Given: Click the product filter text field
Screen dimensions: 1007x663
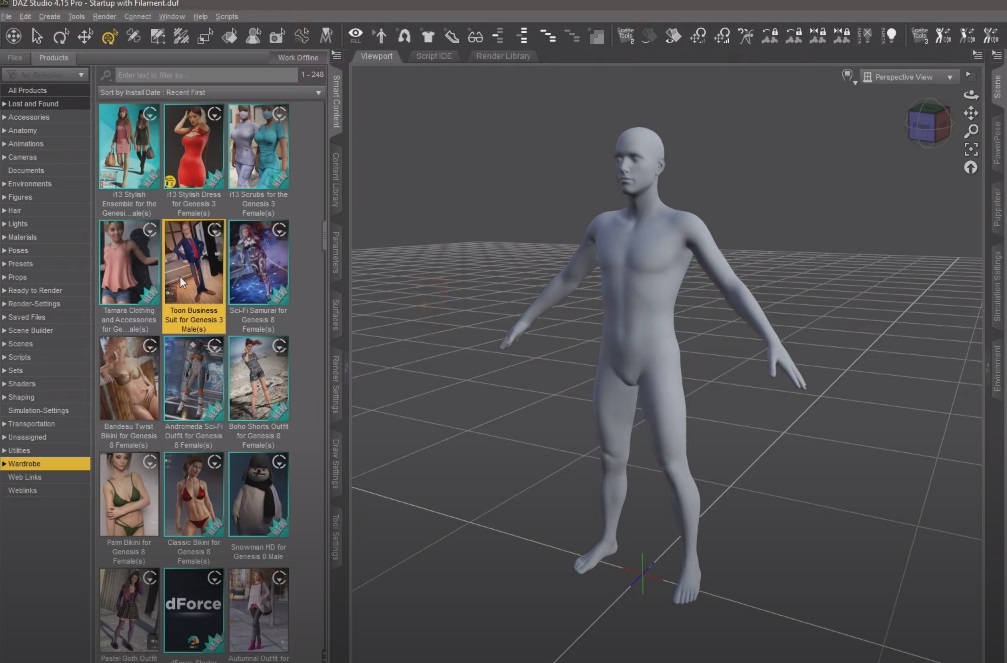Looking at the screenshot, I should click(x=206, y=75).
